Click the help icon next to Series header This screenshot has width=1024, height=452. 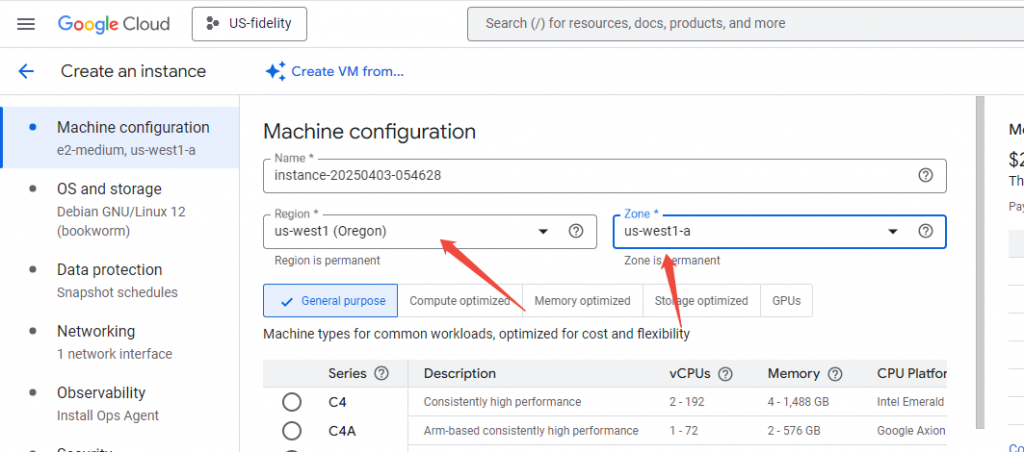[x=381, y=374]
